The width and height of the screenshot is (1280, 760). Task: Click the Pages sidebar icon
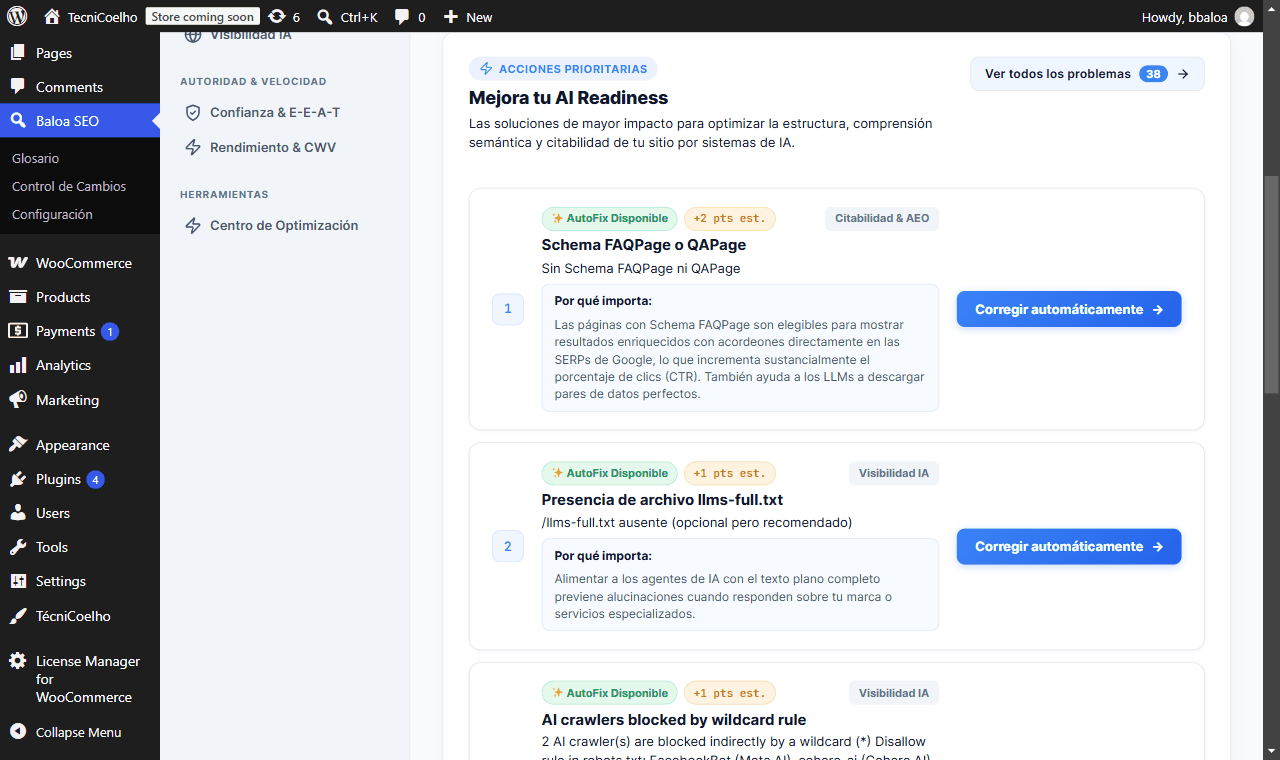click(x=18, y=53)
